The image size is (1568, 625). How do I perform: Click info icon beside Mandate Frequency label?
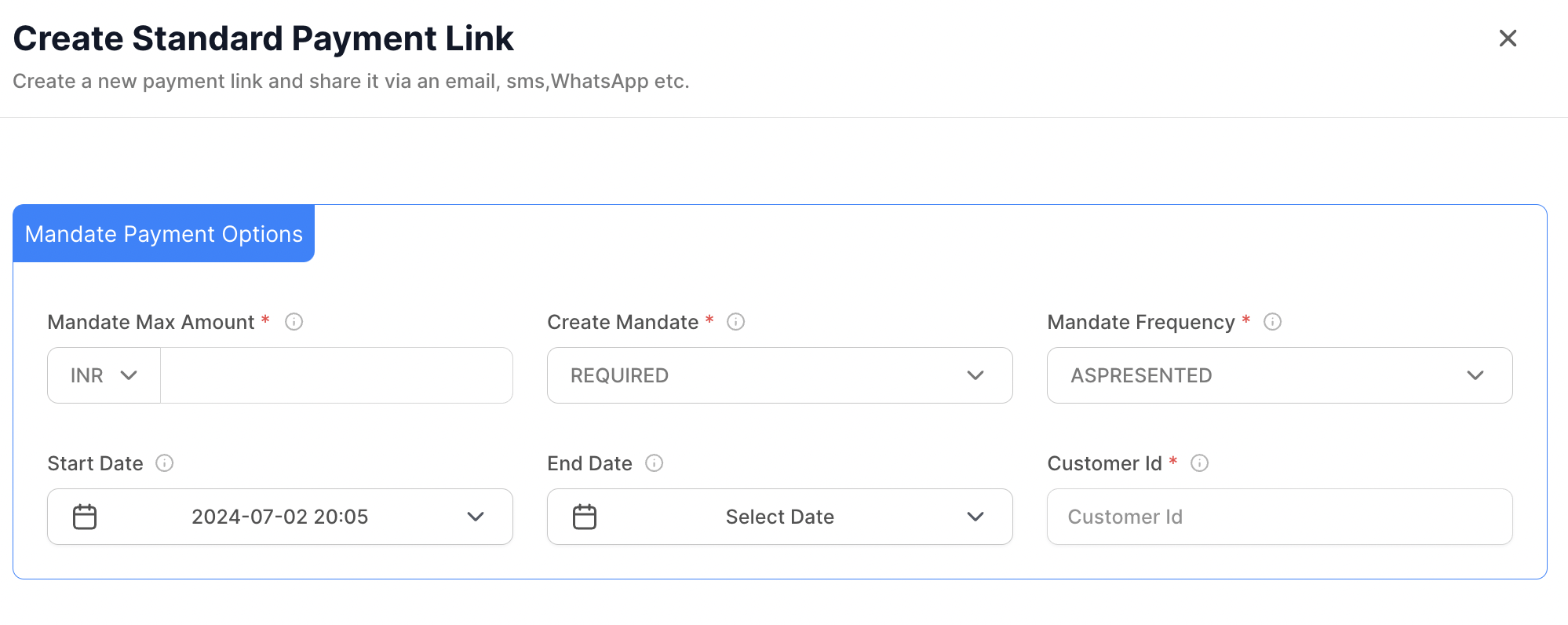coord(1272,322)
